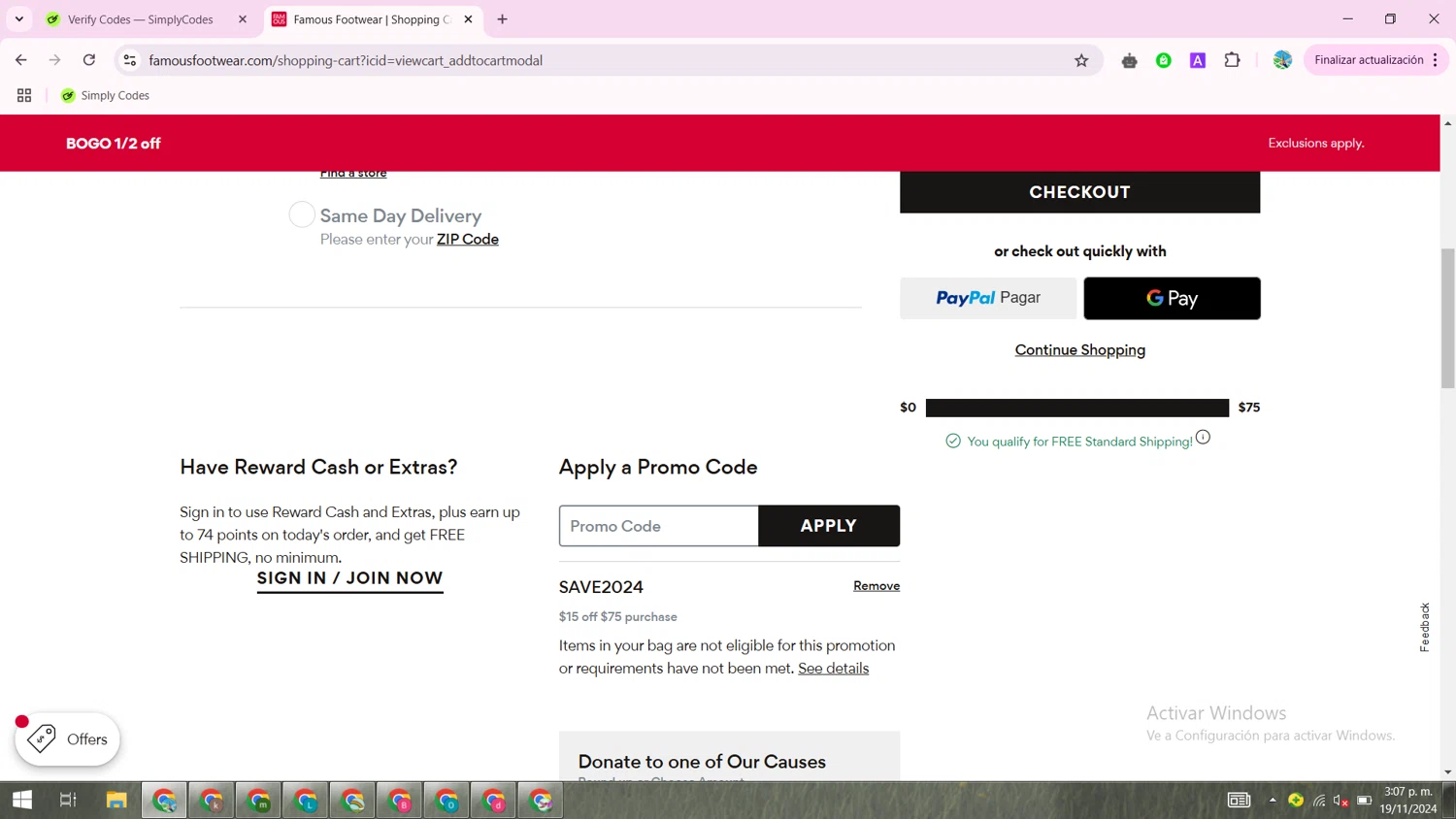The height and width of the screenshot is (819, 1456).
Task: Open the apps grid in bookmarks bar
Action: coord(24,95)
